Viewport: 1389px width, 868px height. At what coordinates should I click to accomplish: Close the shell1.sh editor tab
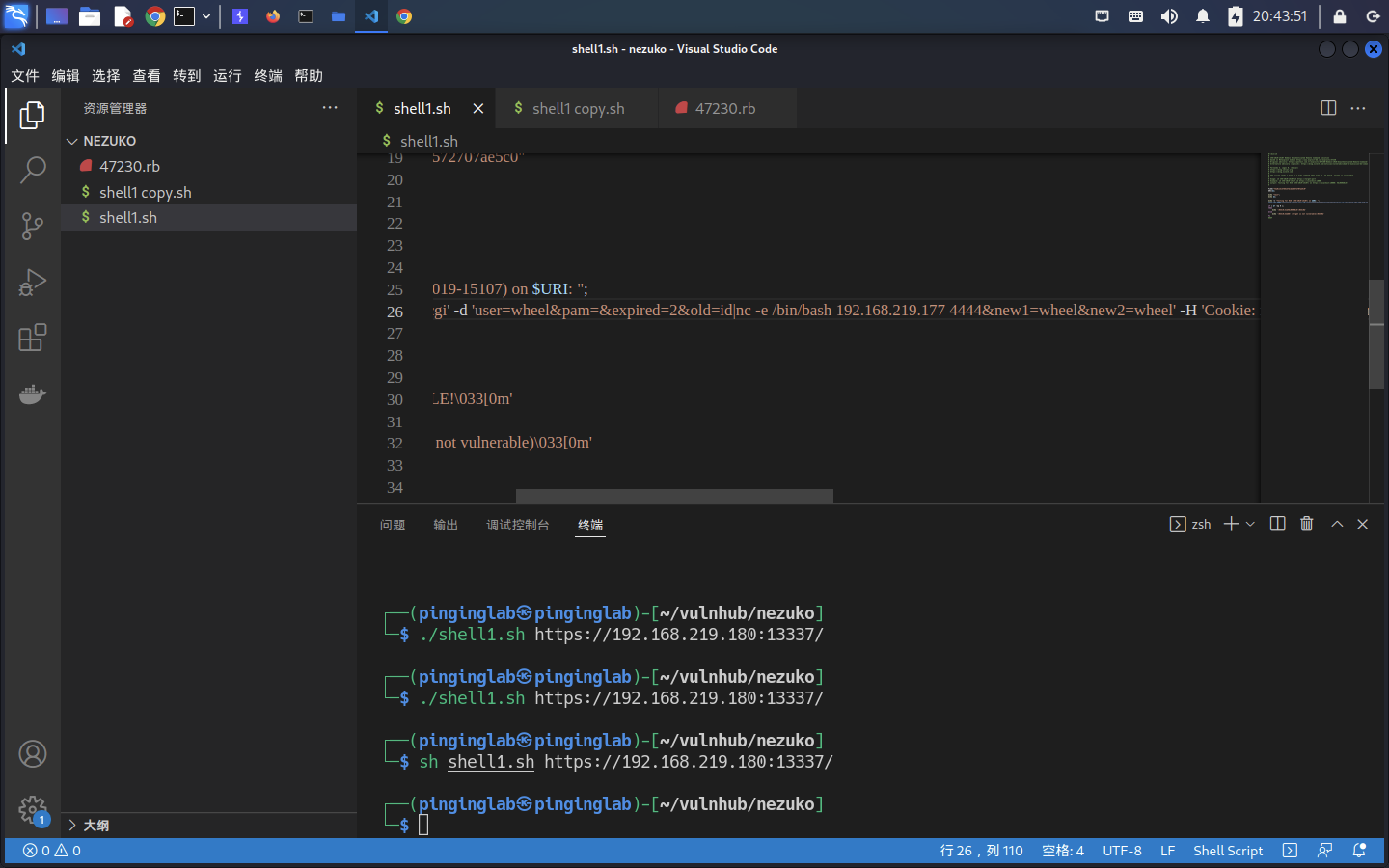478,108
